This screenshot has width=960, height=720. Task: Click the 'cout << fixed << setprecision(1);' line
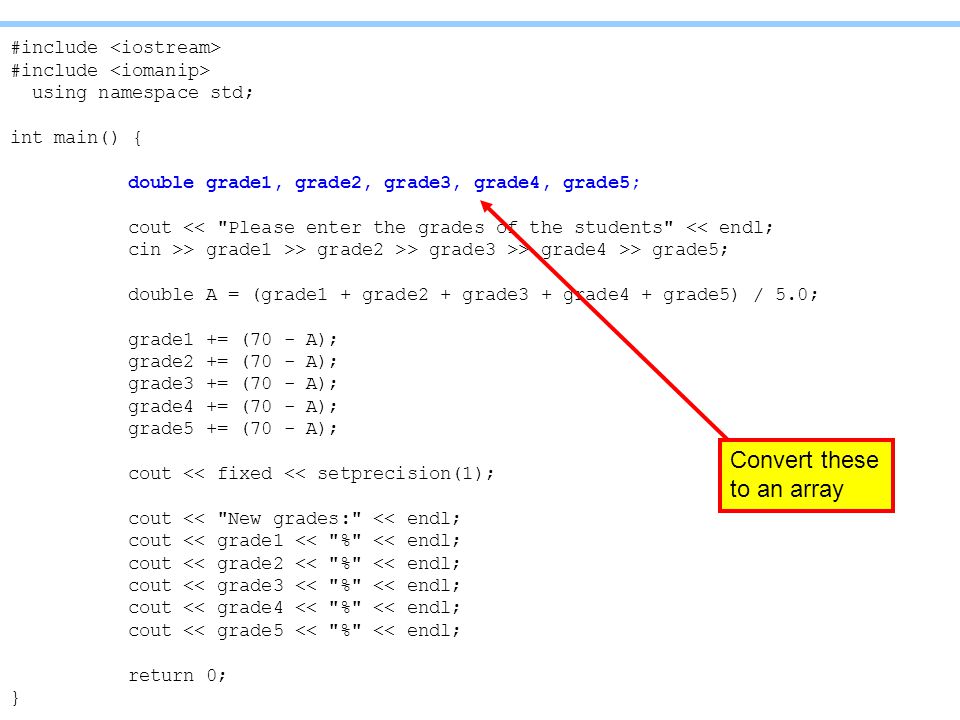tap(311, 474)
